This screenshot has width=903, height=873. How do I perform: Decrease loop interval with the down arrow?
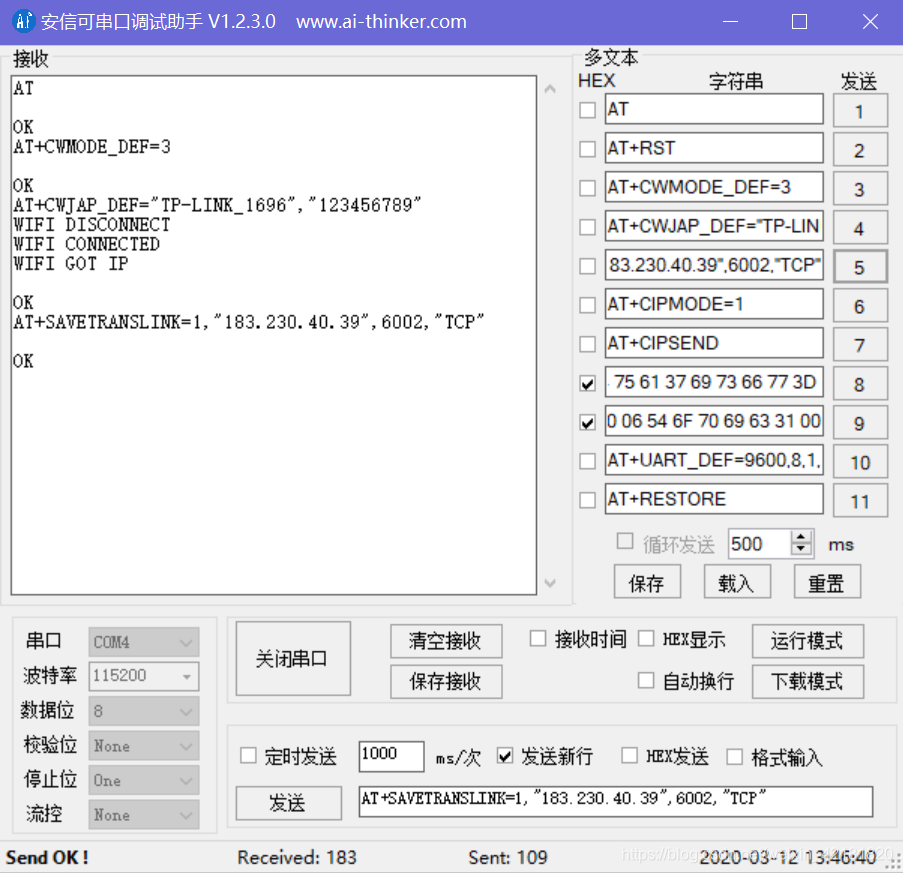(x=801, y=549)
